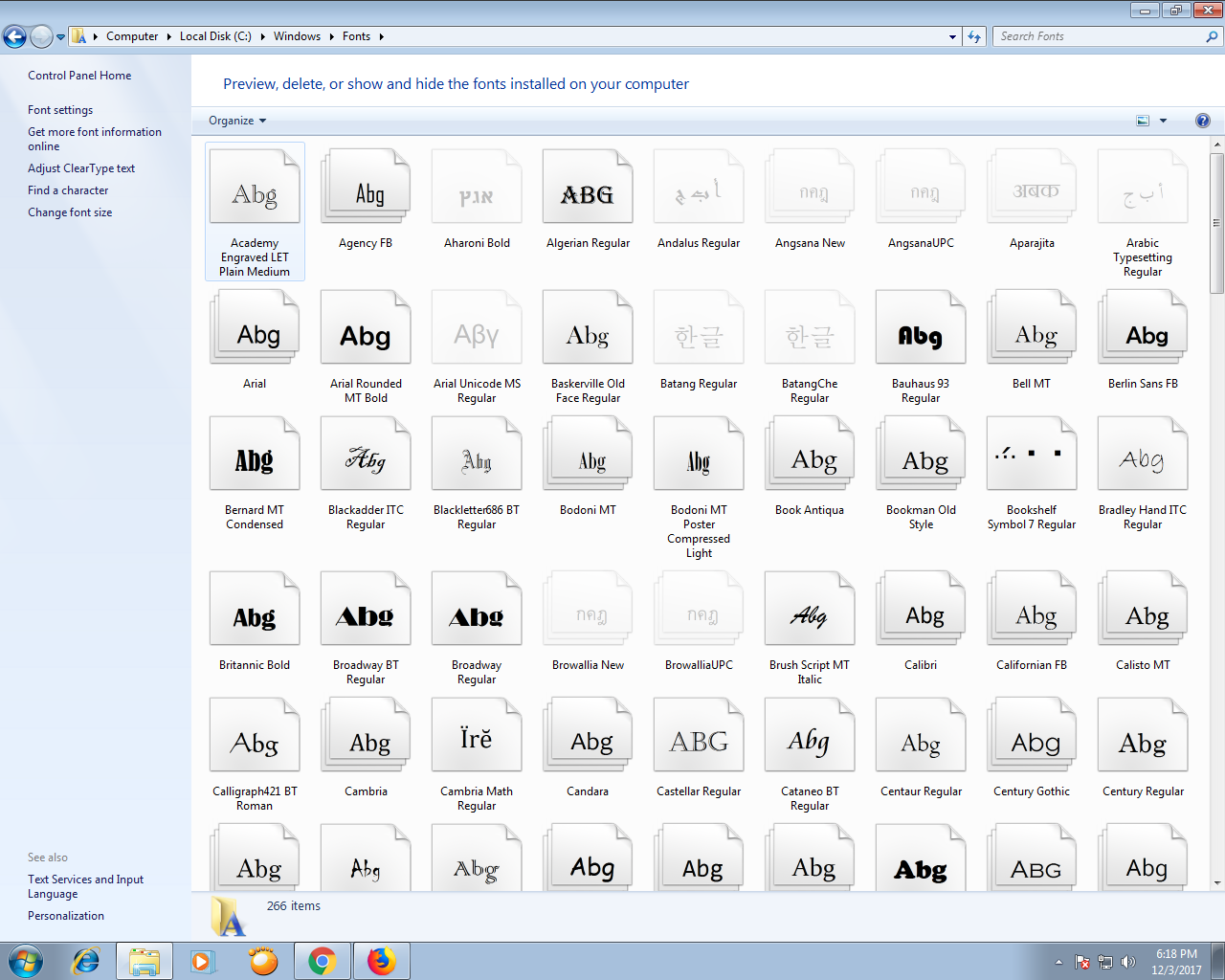The width and height of the screenshot is (1225, 980).
Task: Navigate to Local Disk (C:) in breadcrumb
Action: (215, 35)
